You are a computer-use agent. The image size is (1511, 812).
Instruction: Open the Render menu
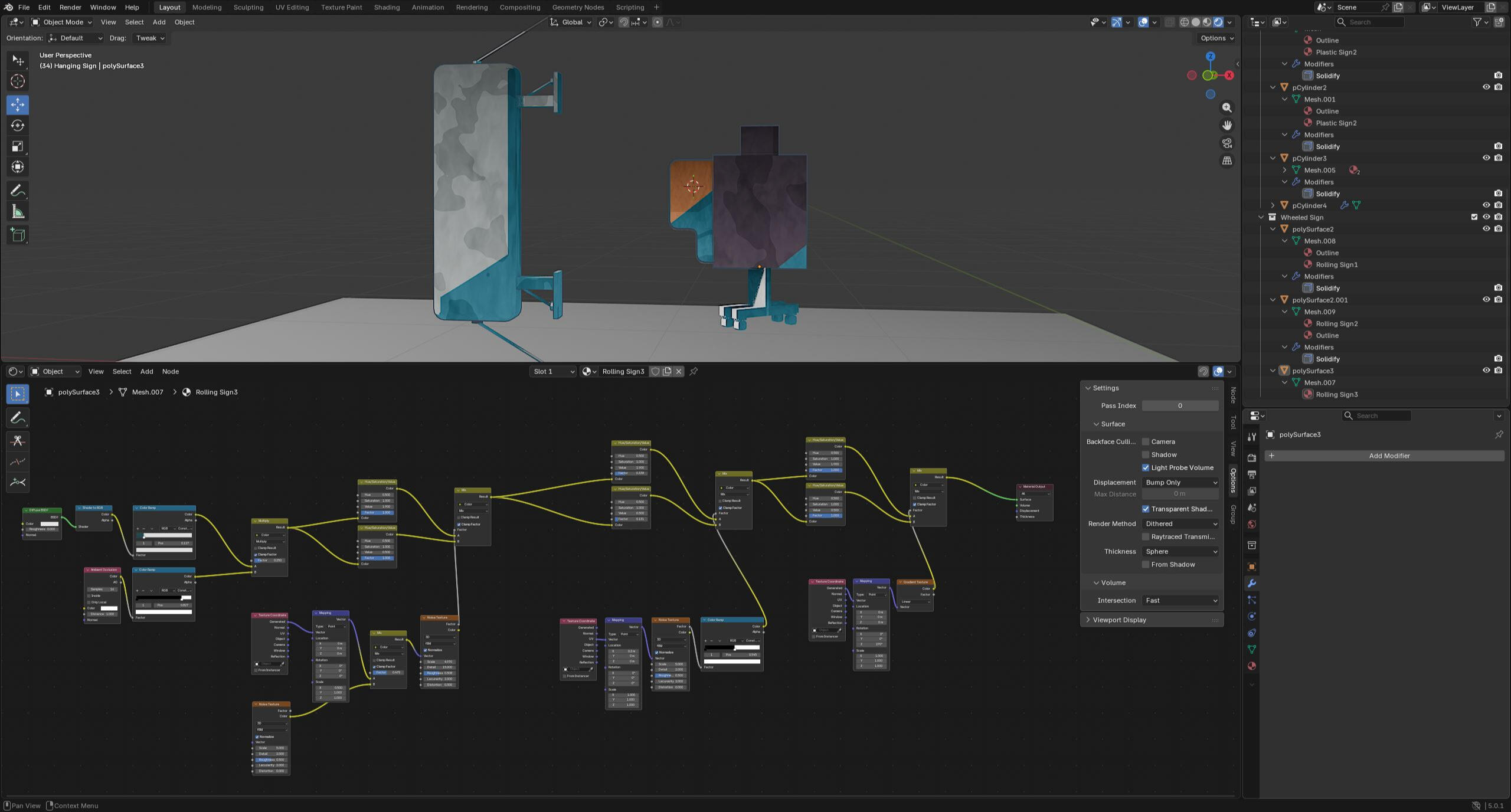click(70, 7)
